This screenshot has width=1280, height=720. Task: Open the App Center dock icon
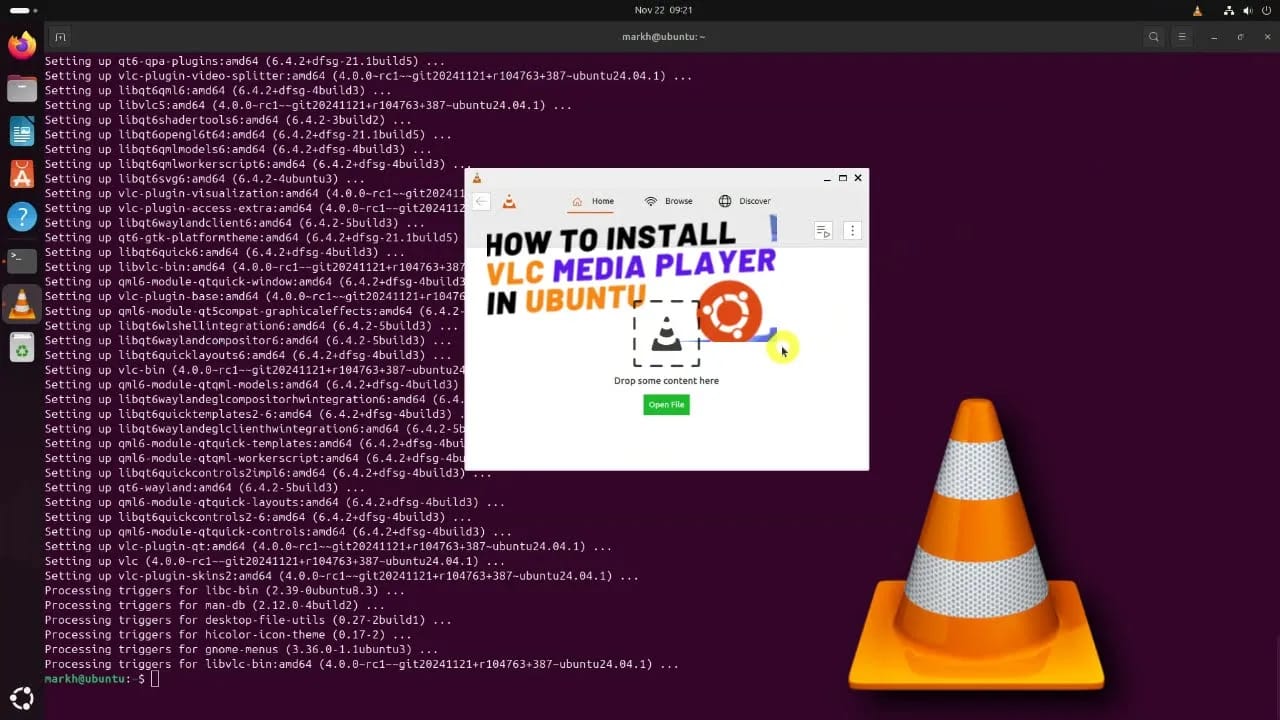22,174
